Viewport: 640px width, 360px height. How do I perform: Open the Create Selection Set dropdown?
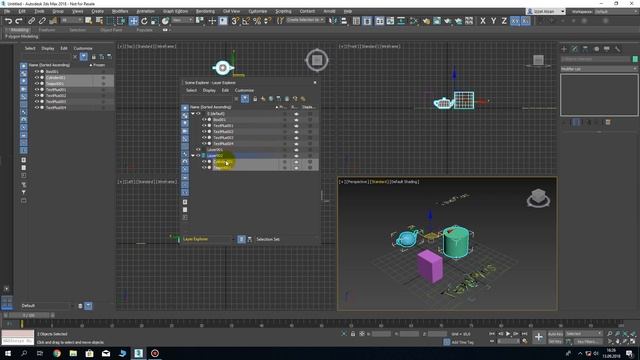click(305, 20)
